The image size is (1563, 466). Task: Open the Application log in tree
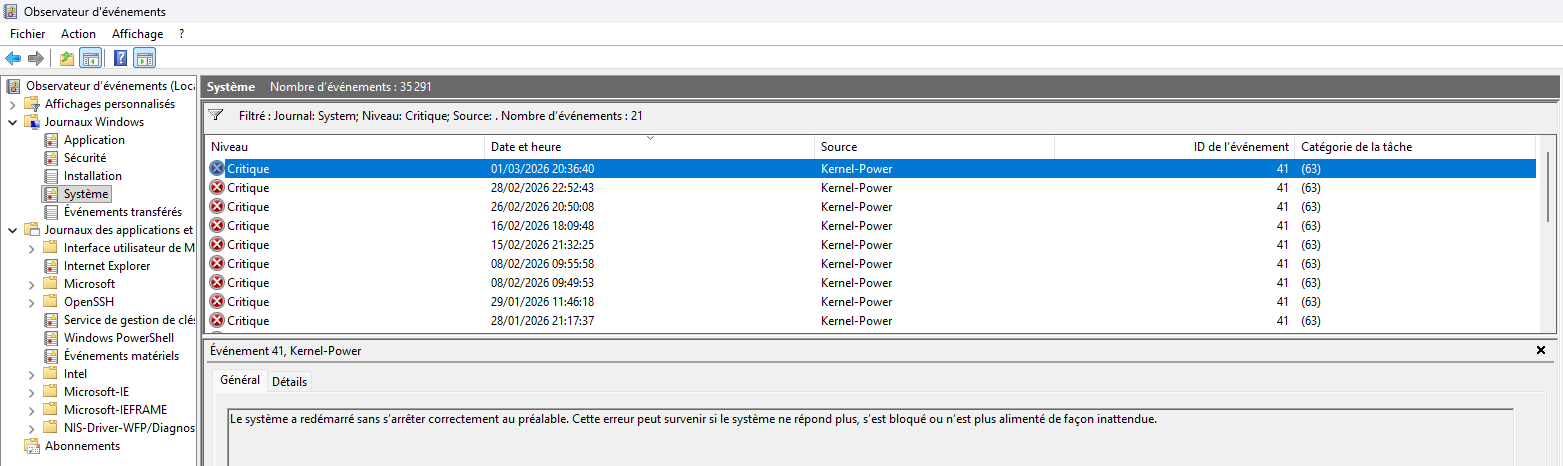(94, 140)
